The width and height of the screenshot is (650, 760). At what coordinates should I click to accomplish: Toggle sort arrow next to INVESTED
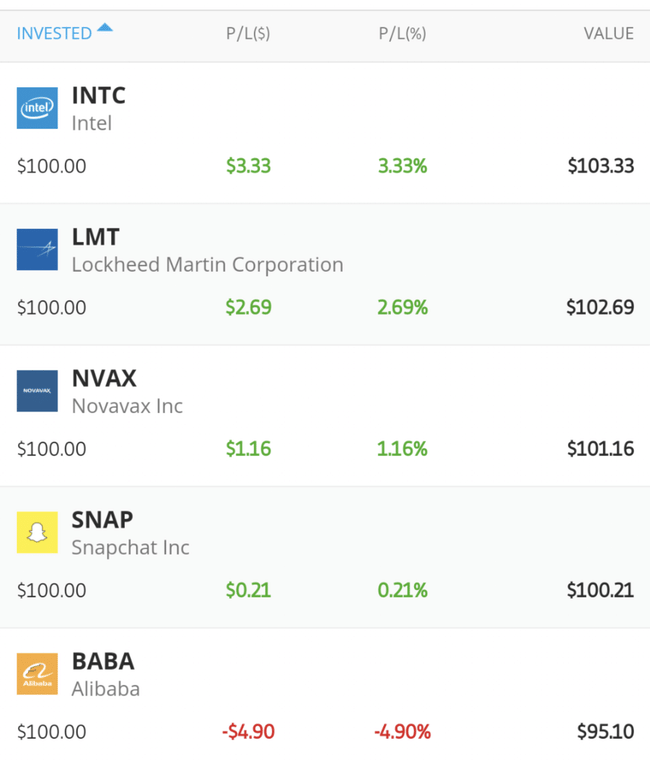(x=105, y=29)
